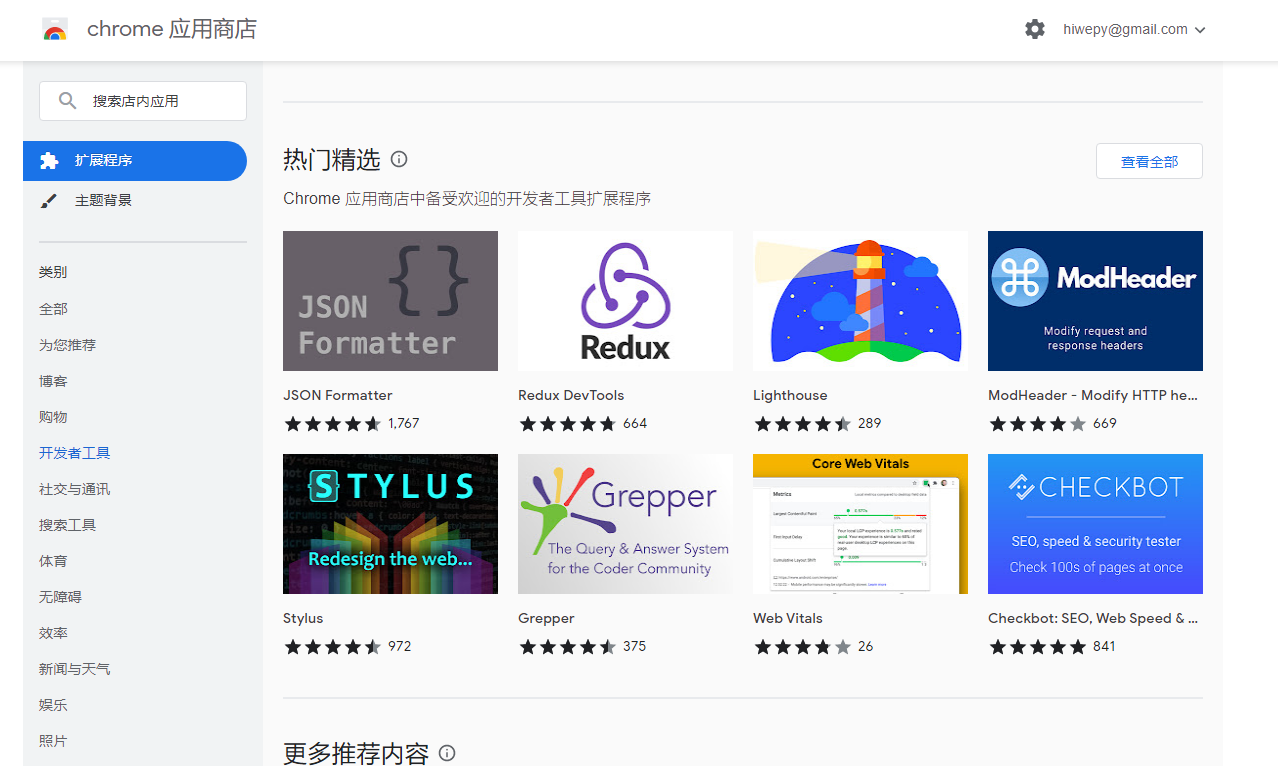Click the Chrome Web Store rainbow logo
Image resolution: width=1278 pixels, height=766 pixels.
[55, 29]
